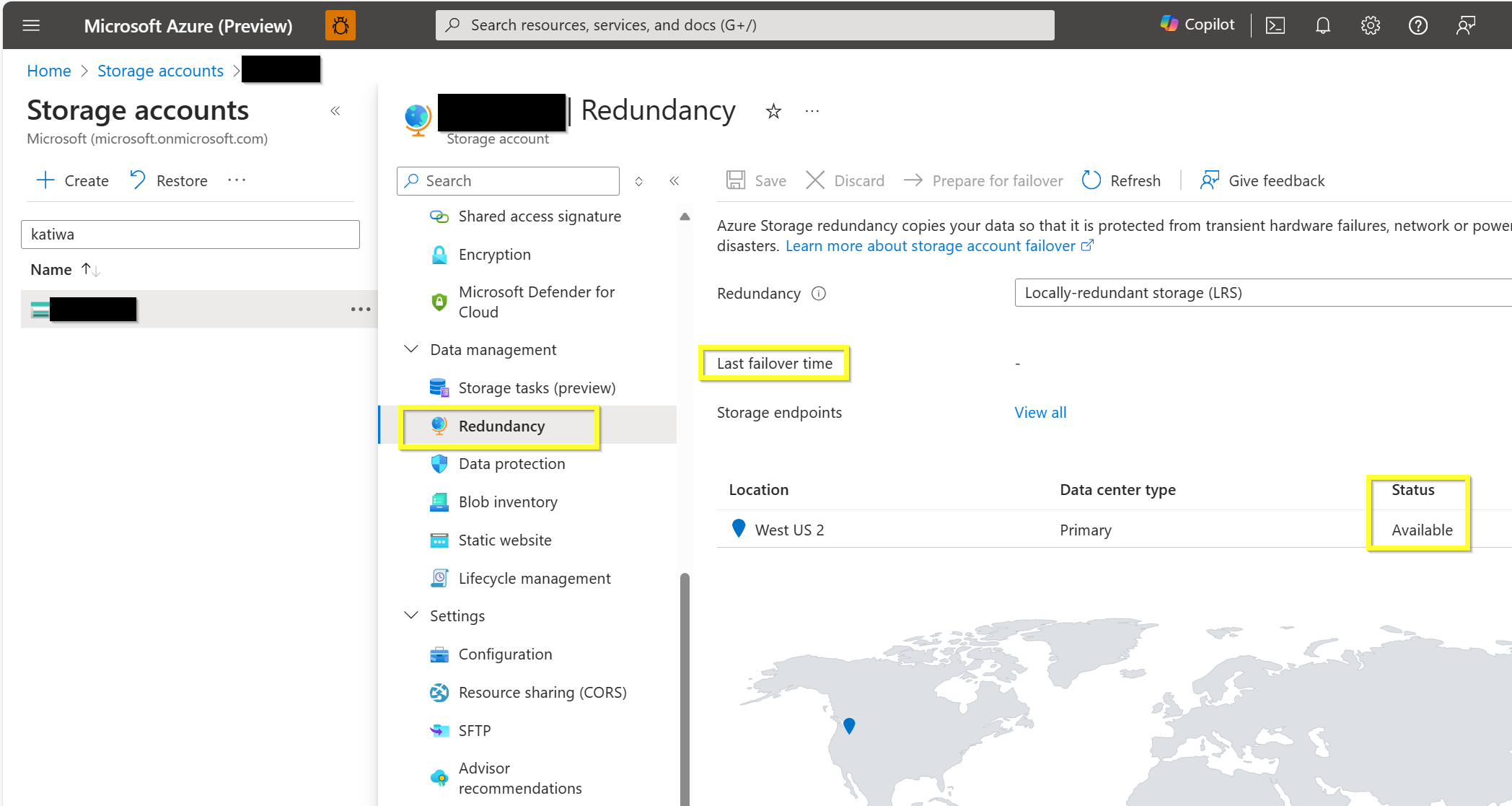Open the portal hamburger menu
Image resolution: width=1512 pixels, height=806 pixels.
(x=31, y=25)
